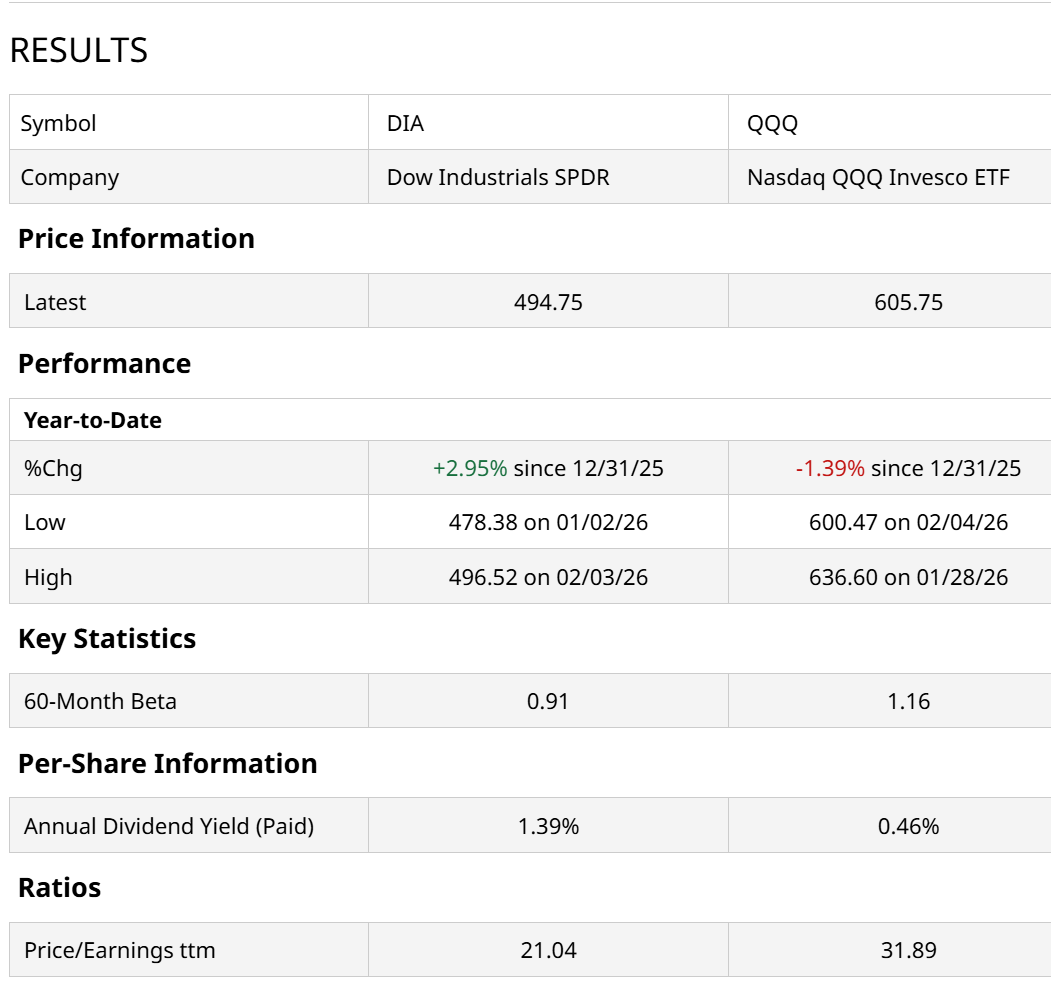Image resolution: width=1051 pixels, height=994 pixels.
Task: Select the Dow Industrials SPDR company name
Action: tap(498, 177)
